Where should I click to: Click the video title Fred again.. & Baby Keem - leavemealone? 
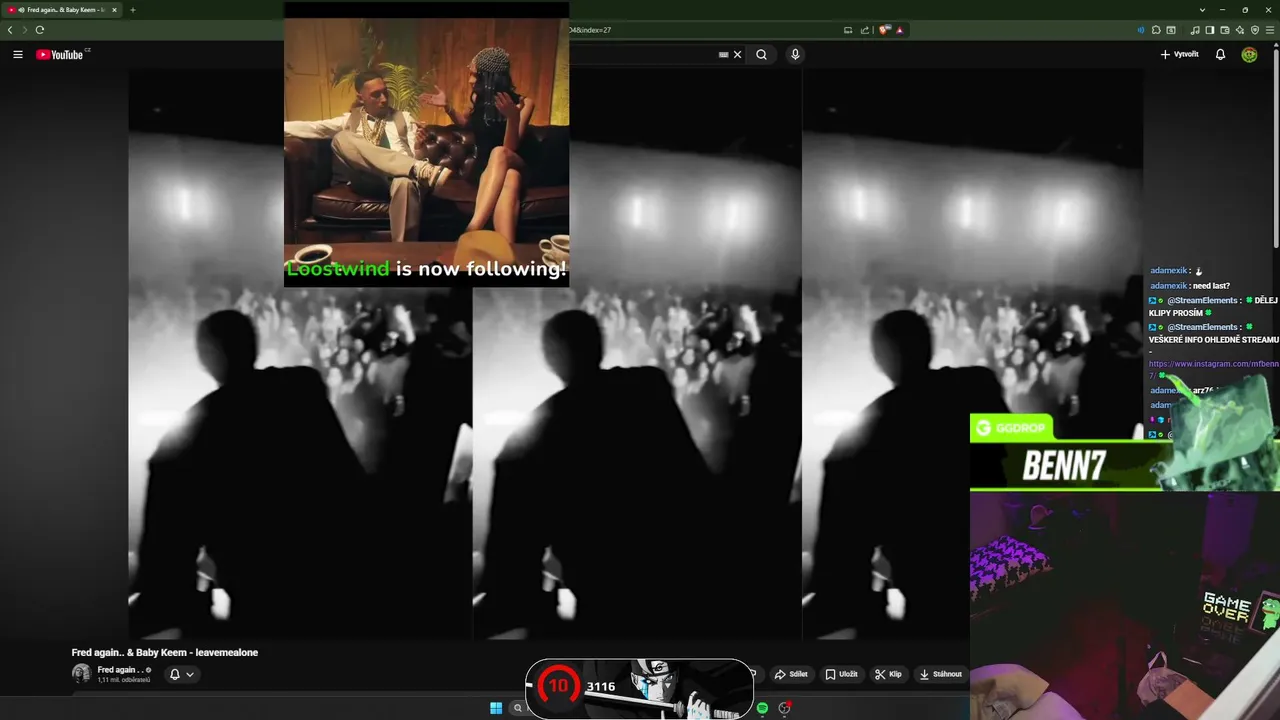point(165,652)
